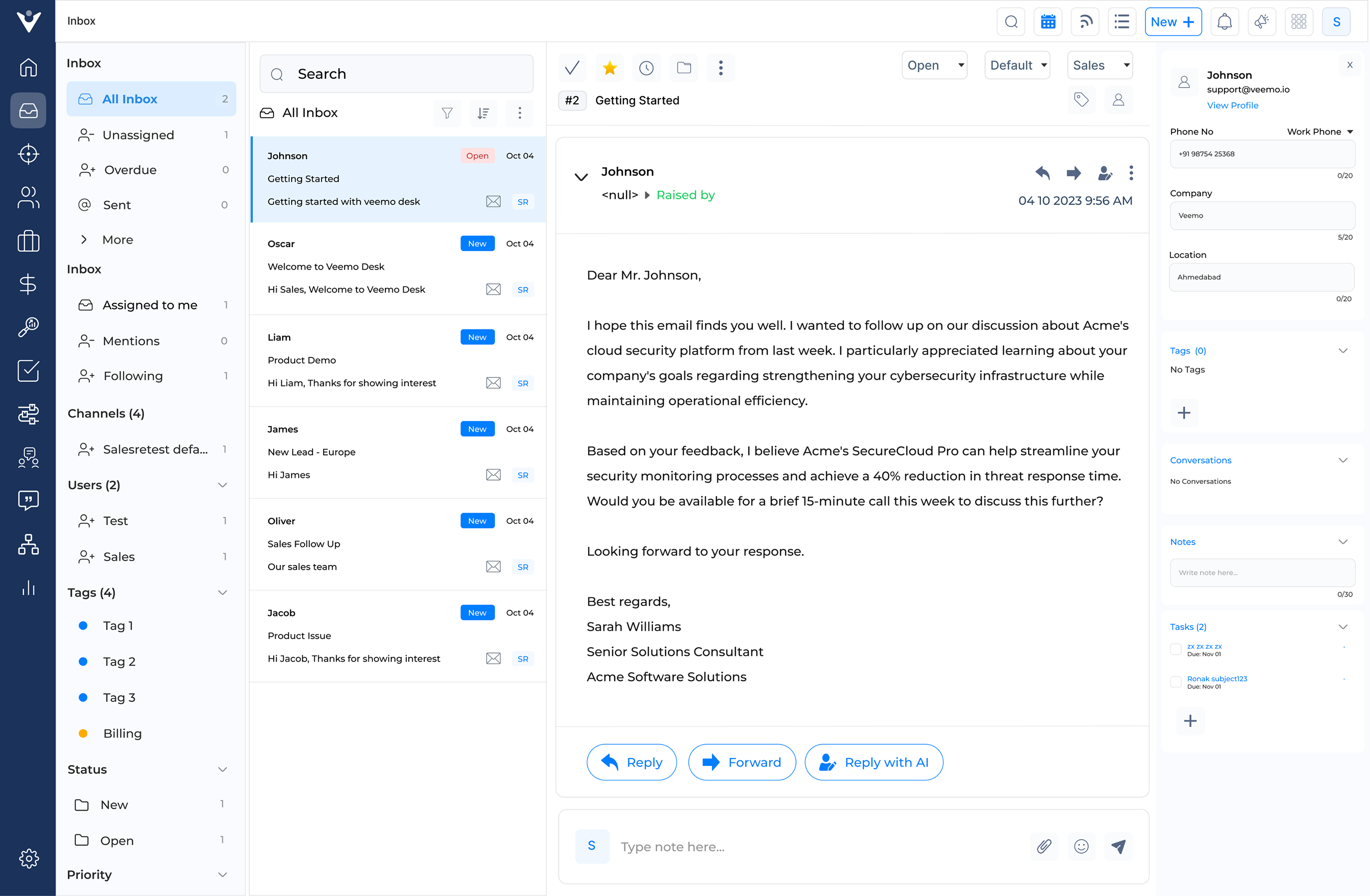Click the checkmark resolve icon
This screenshot has height=896, width=1370.
572,68
